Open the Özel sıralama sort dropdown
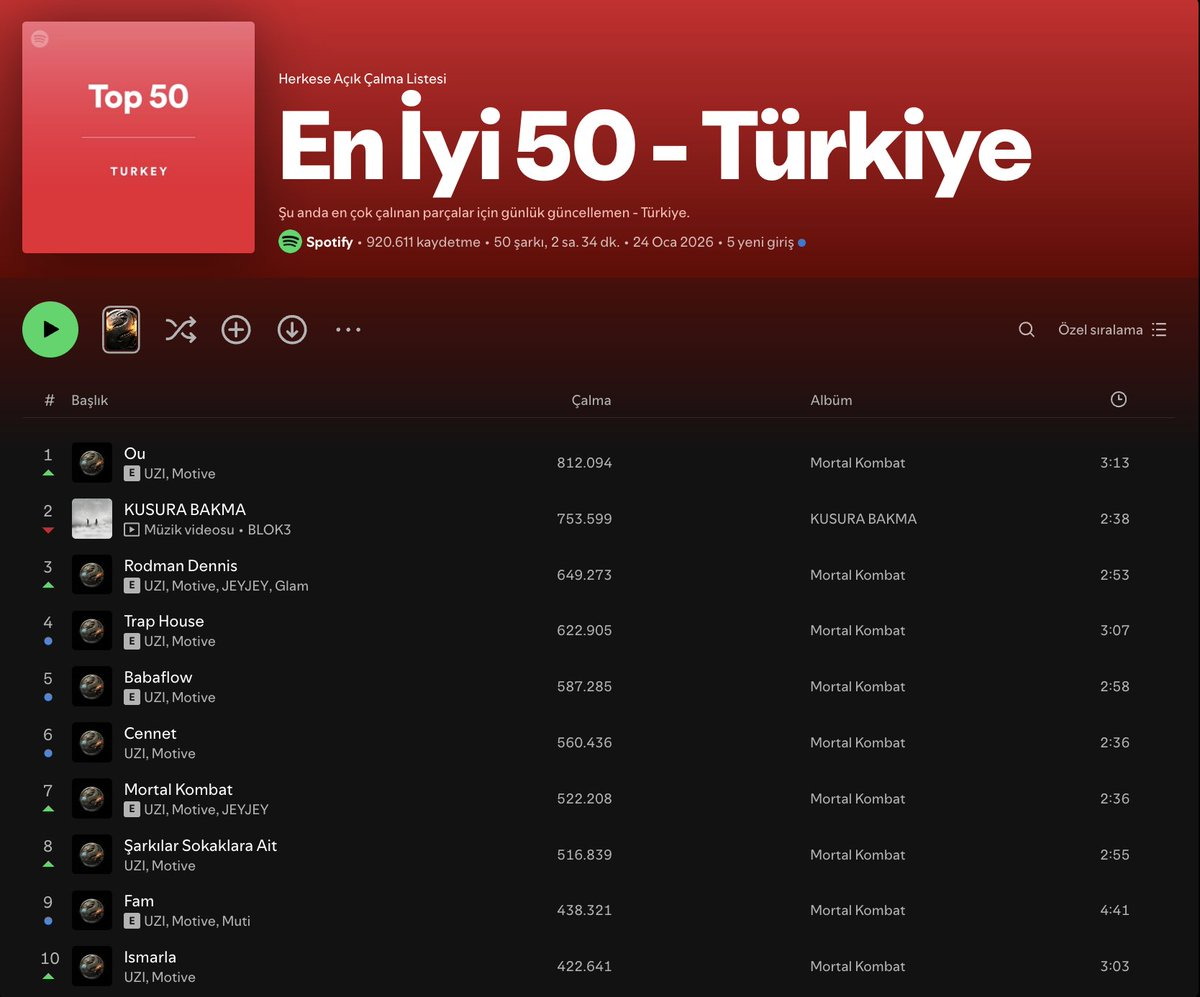The image size is (1200, 997). click(x=1112, y=330)
